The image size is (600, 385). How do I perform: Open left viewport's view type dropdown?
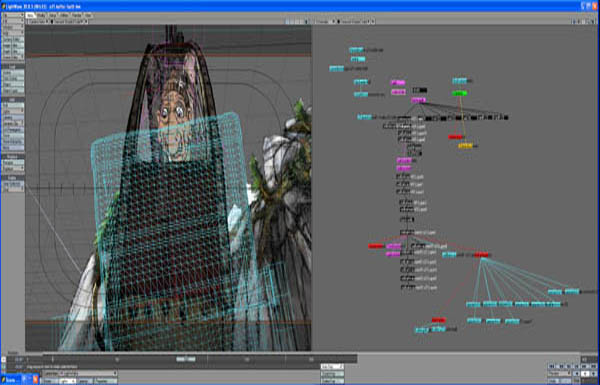point(38,22)
